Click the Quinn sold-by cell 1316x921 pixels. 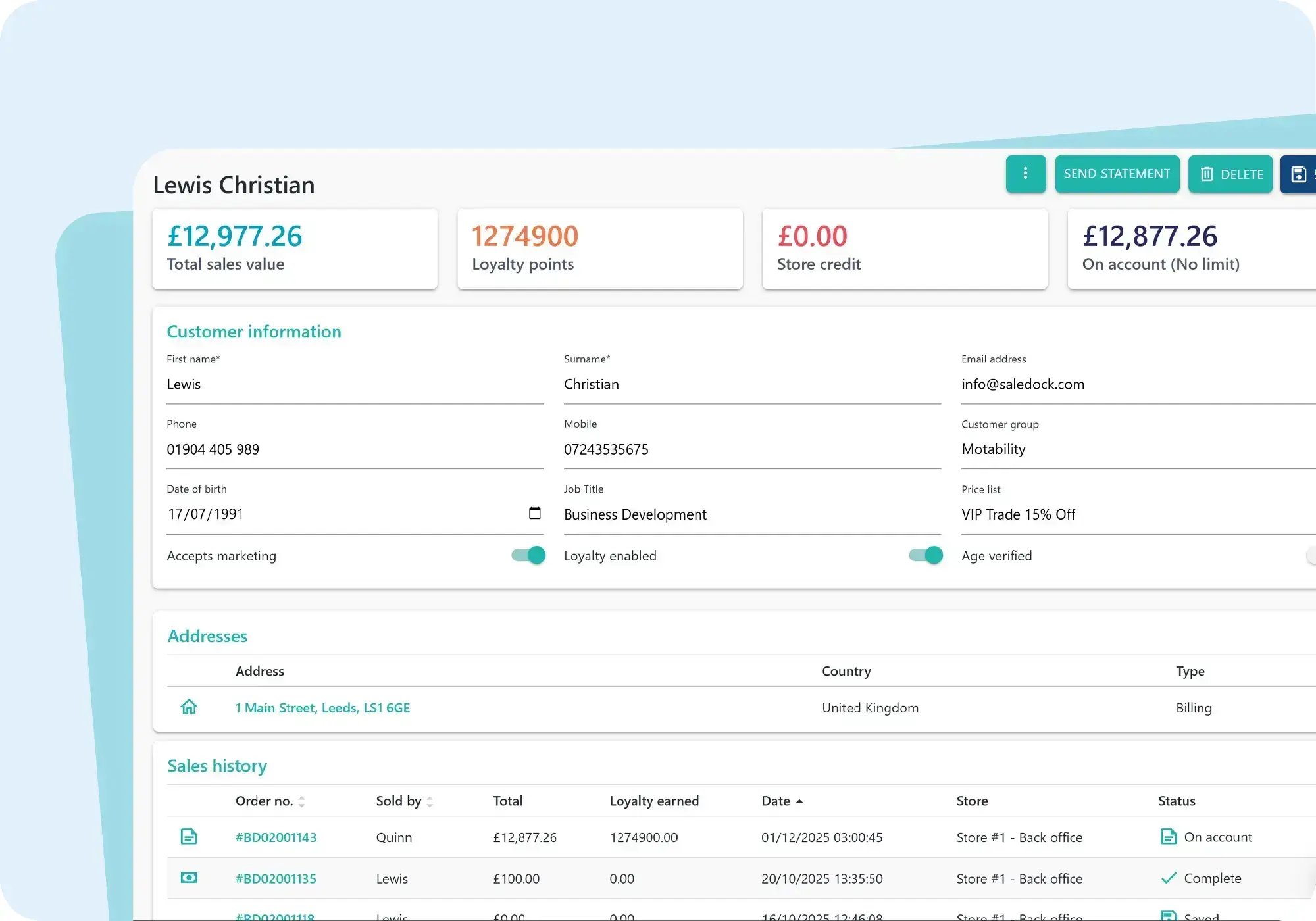click(393, 837)
